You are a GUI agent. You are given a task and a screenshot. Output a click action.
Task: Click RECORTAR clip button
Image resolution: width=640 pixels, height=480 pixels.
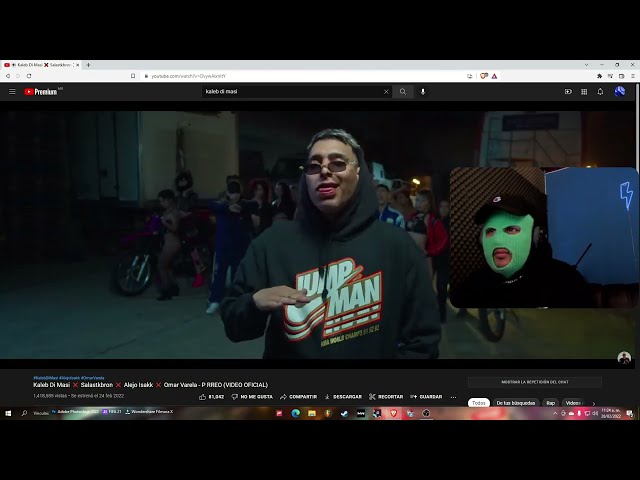tap(386, 397)
